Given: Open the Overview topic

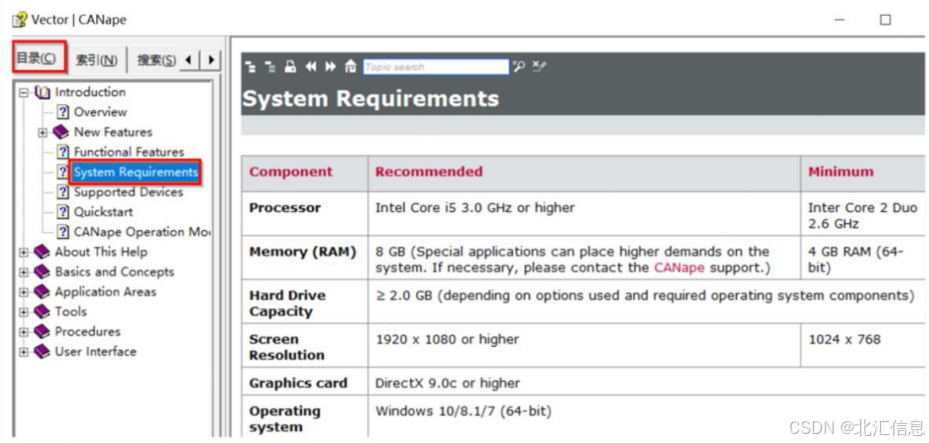Looking at the screenshot, I should tap(100, 112).
